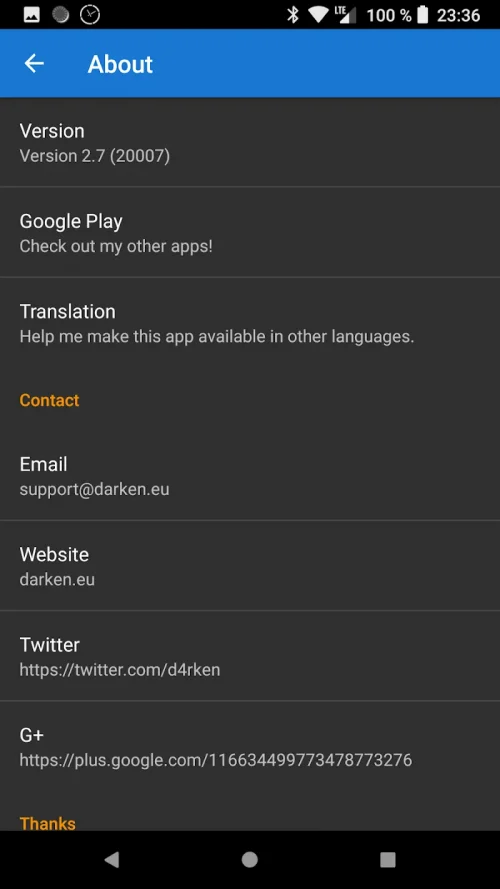Tap the Thanks section header

pos(48,823)
